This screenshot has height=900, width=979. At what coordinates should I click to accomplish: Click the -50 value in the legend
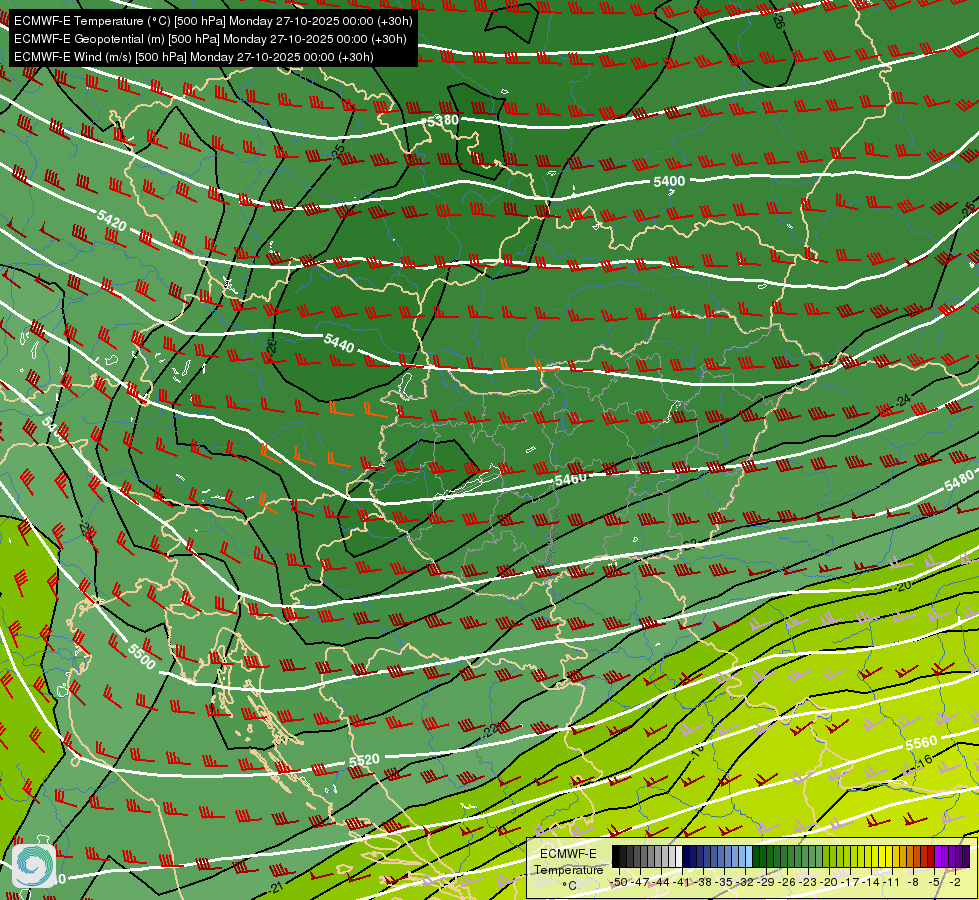click(618, 883)
